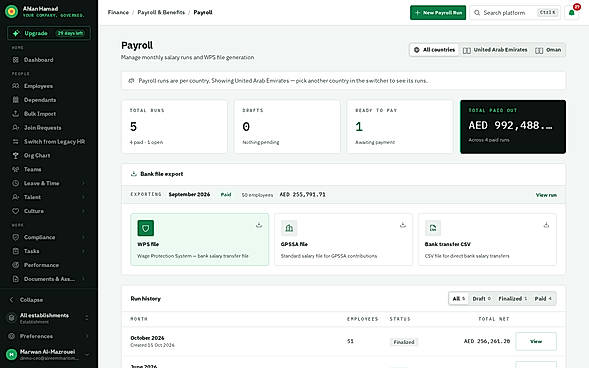Screen dimensions: 589x368
Task: Filter run history by Finalized
Action: 513,299
